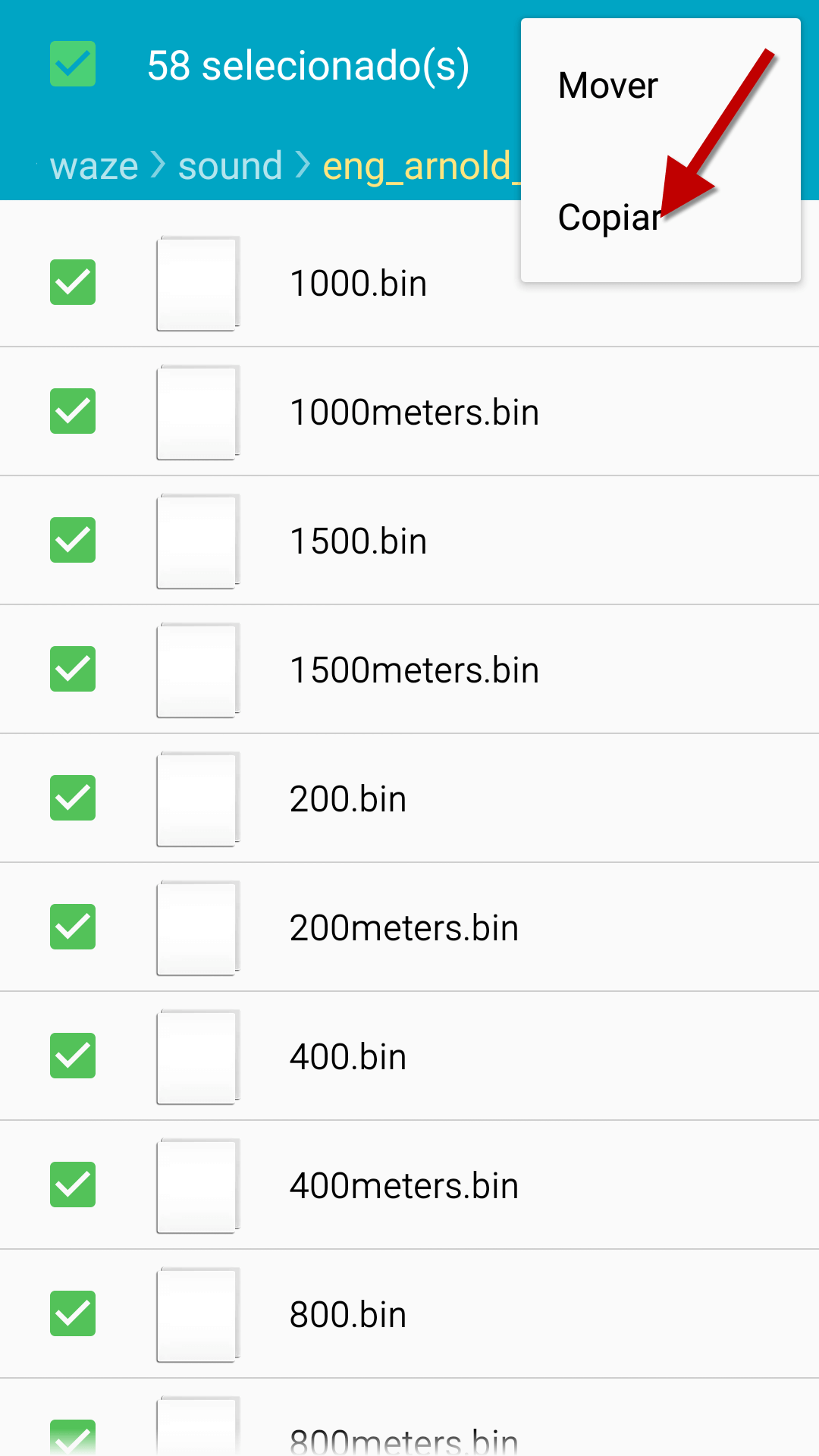The image size is (819, 1456).
Task: Go to the waze folder breadcrumb
Action: click(94, 166)
